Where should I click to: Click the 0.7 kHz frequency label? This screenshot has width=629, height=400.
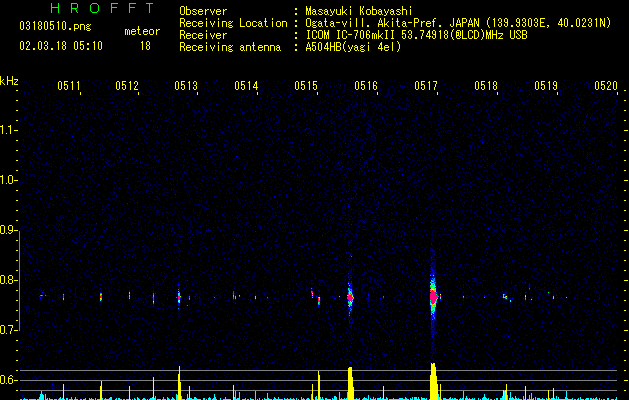coord(9,330)
